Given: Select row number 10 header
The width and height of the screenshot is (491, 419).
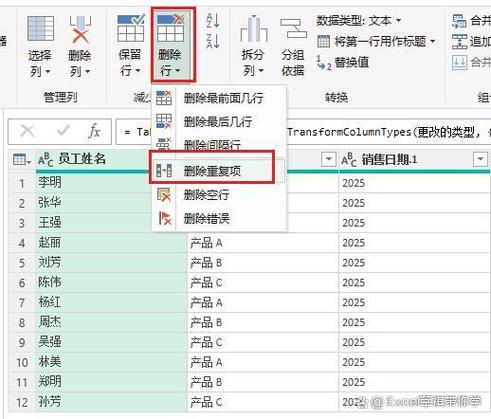Looking at the screenshot, I should pyautogui.click(x=22, y=362).
